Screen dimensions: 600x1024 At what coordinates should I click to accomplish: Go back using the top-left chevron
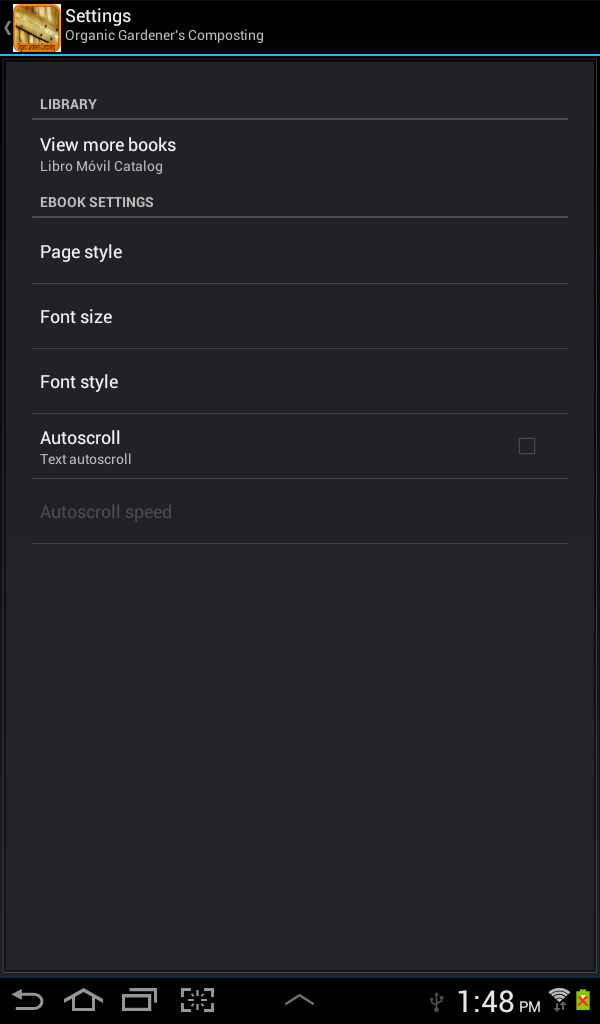(7, 28)
